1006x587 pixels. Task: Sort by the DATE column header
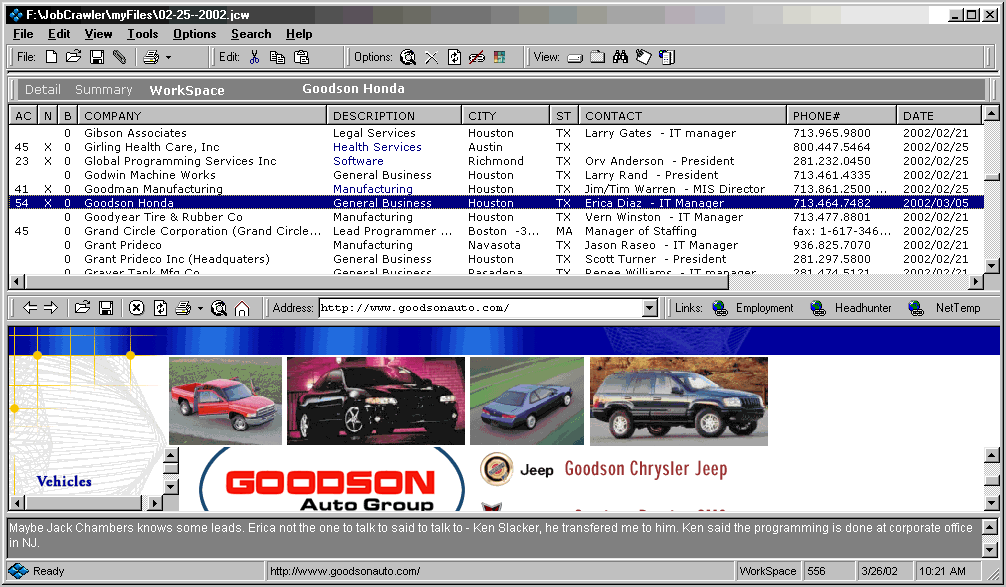[939, 116]
